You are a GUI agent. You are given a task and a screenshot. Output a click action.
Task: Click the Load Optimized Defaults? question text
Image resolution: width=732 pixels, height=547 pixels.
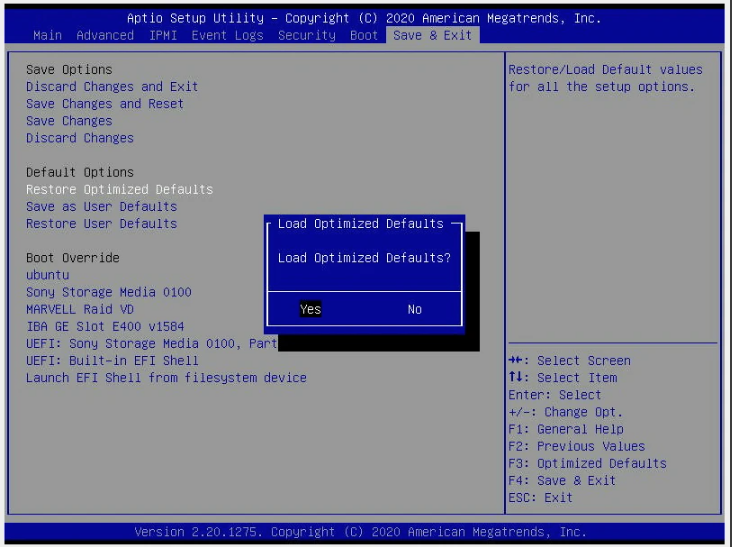pos(364,258)
